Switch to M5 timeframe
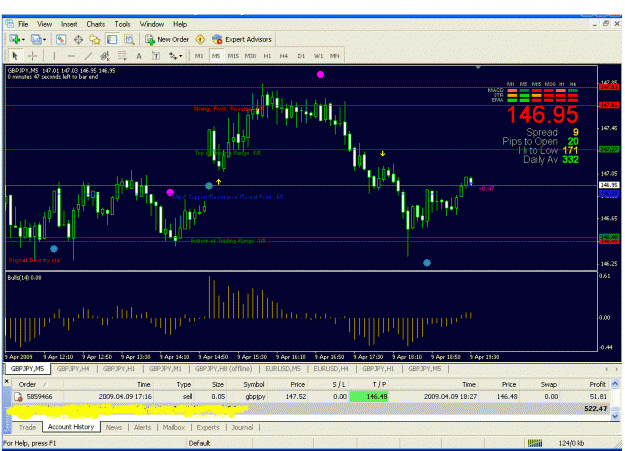Viewport: 625px width, 451px height. [216, 56]
